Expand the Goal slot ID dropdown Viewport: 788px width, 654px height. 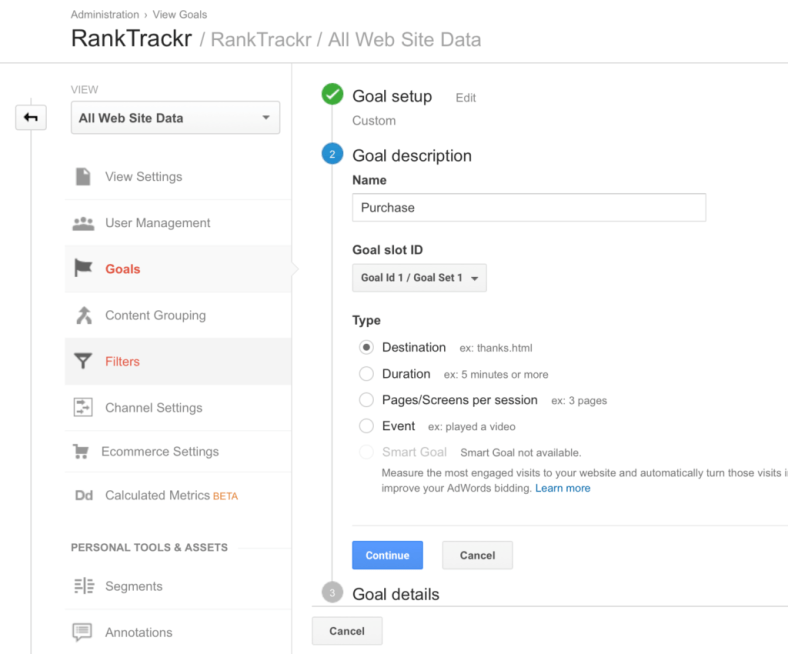click(419, 278)
